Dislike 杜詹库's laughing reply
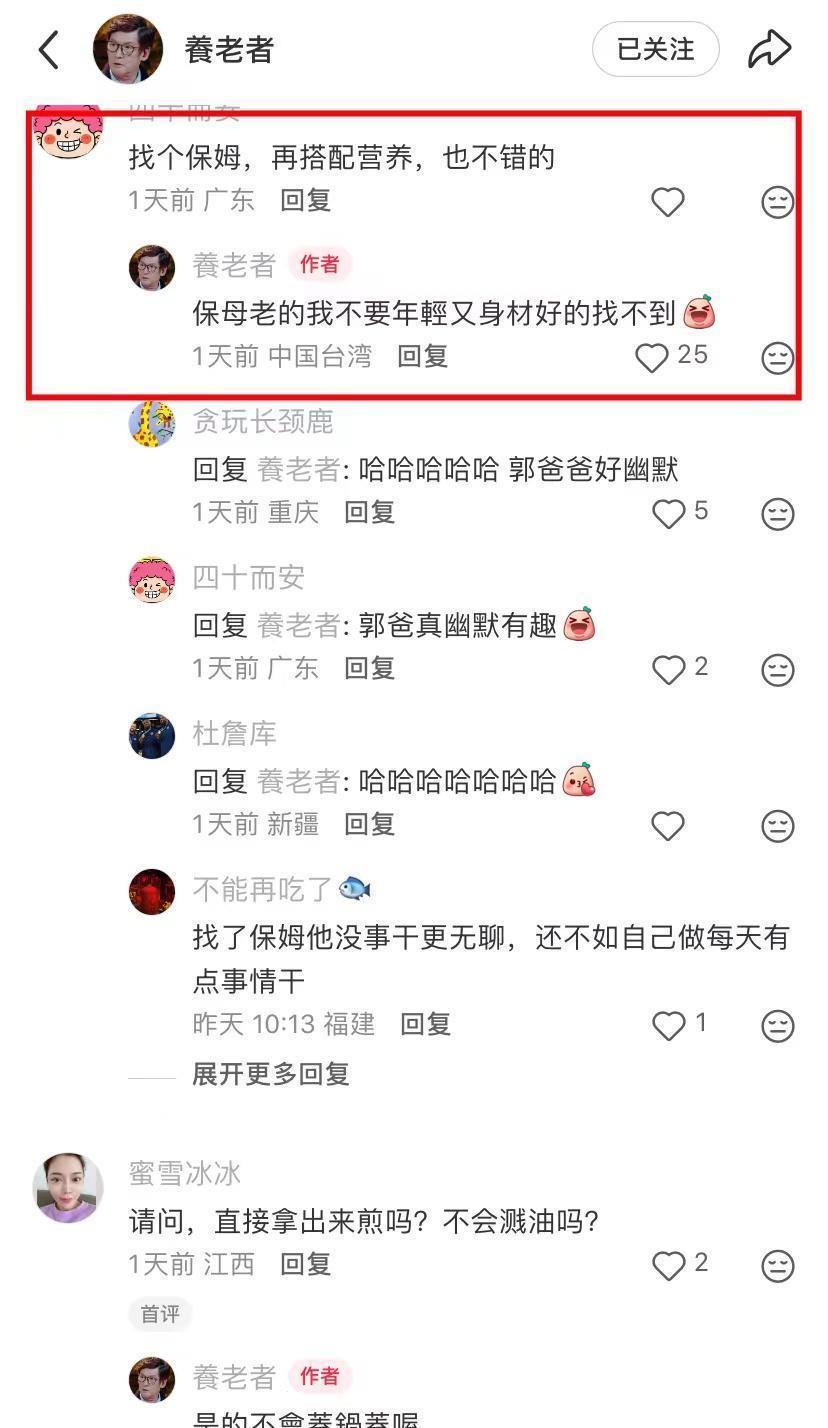The width and height of the screenshot is (828, 1428). click(778, 826)
